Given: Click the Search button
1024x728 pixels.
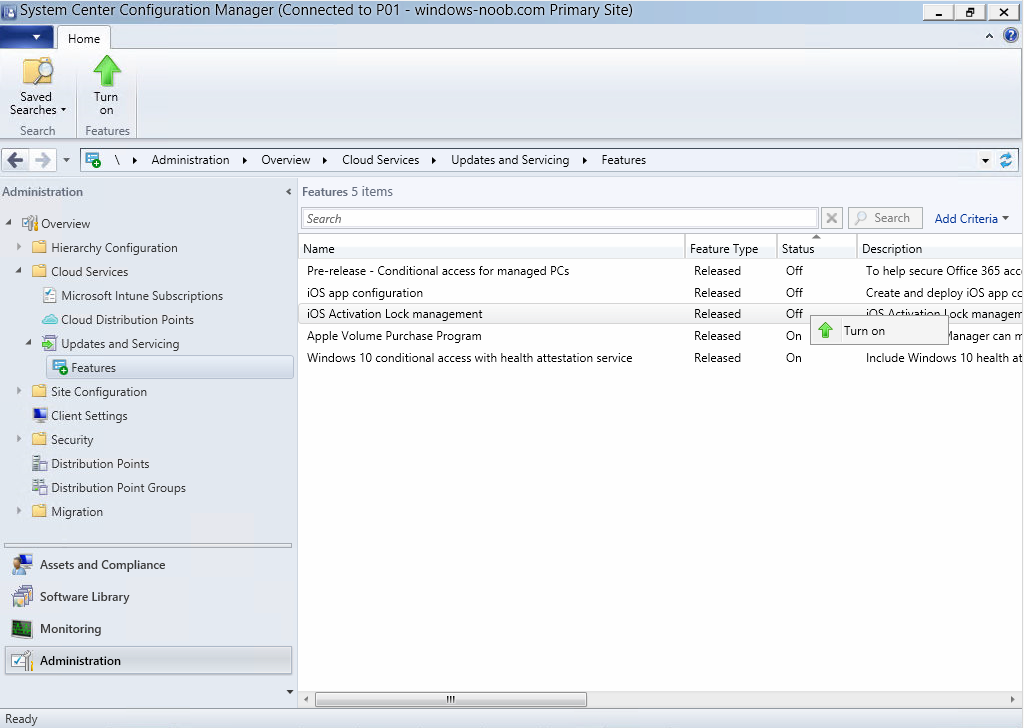Looking at the screenshot, I should [x=885, y=218].
